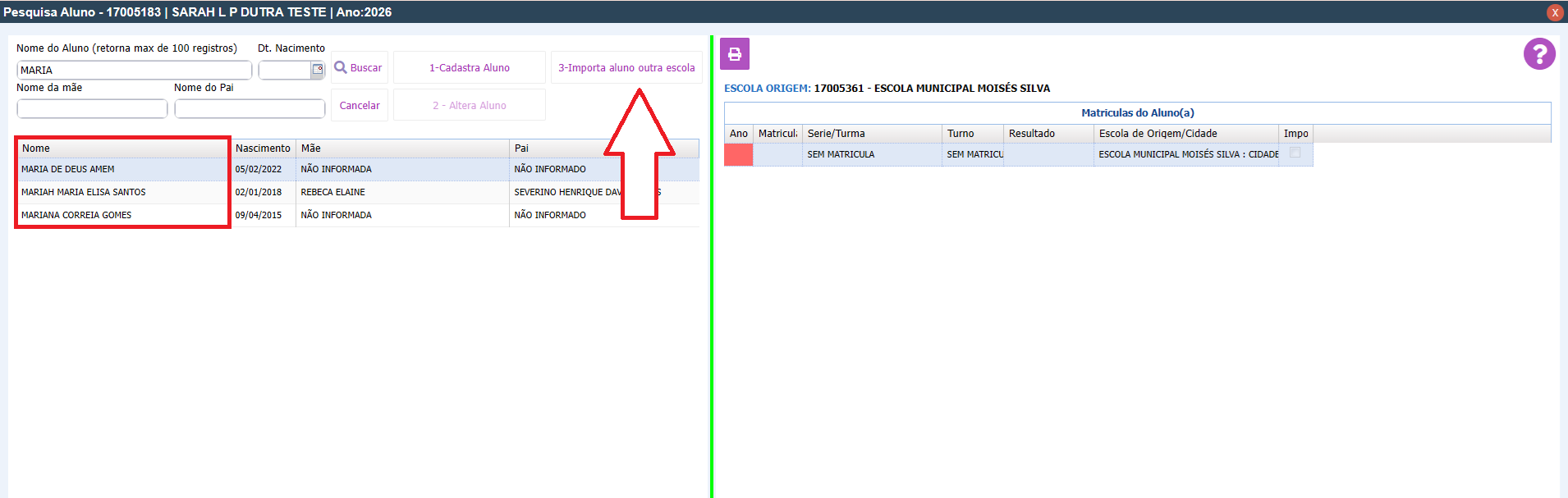Sort by the Nascimento column header
The width and height of the screenshot is (1568, 498).
tap(263, 148)
